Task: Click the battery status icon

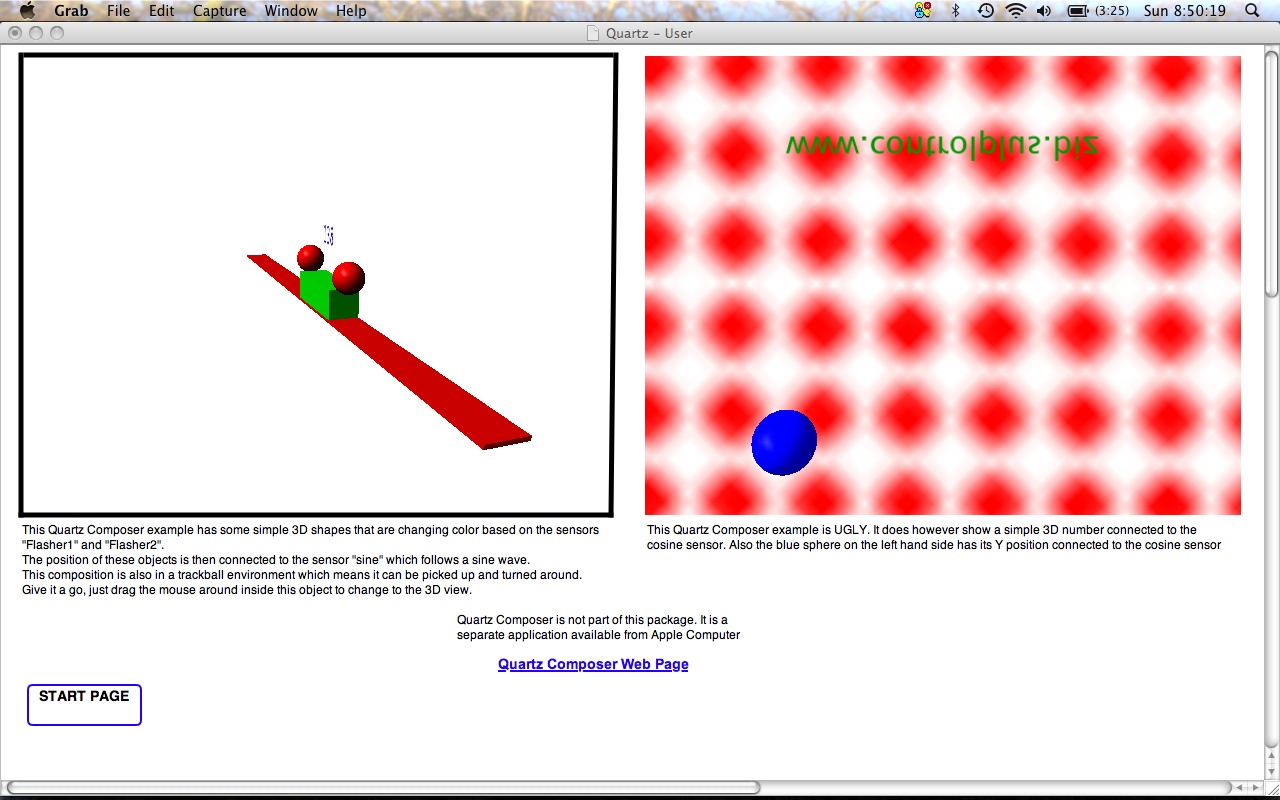Action: tap(1077, 11)
